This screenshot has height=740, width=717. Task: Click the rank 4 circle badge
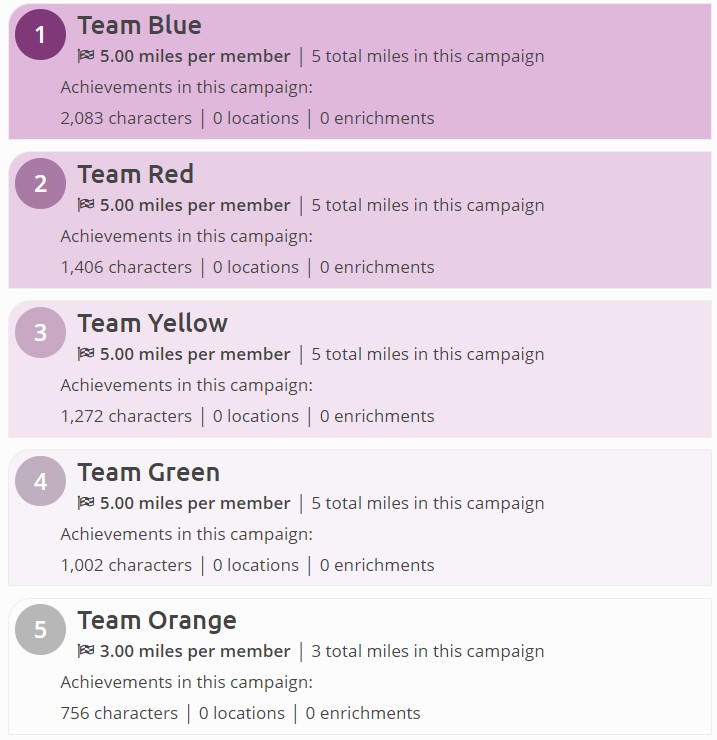tap(40, 481)
